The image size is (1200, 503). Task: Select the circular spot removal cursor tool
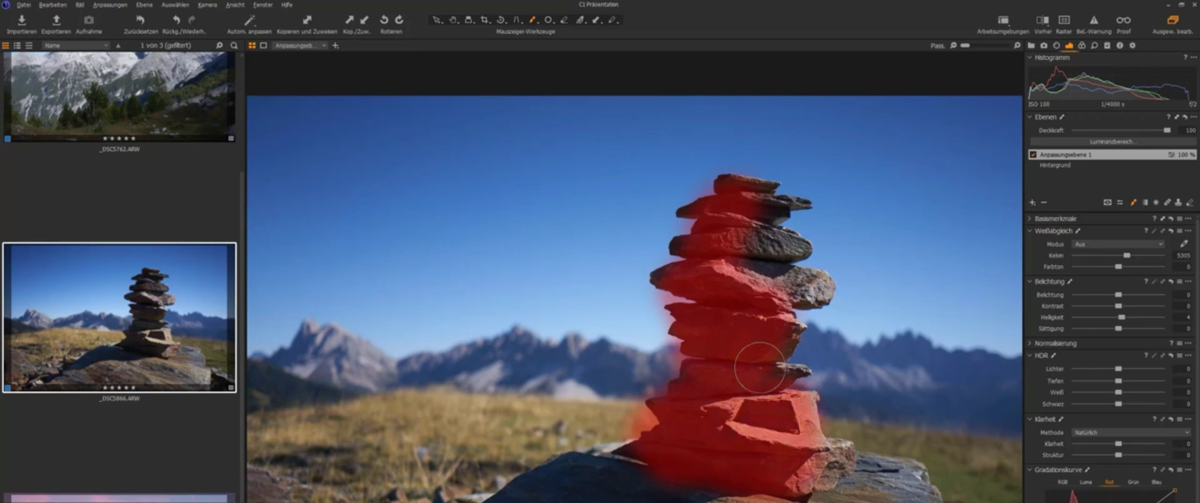pyautogui.click(x=549, y=19)
